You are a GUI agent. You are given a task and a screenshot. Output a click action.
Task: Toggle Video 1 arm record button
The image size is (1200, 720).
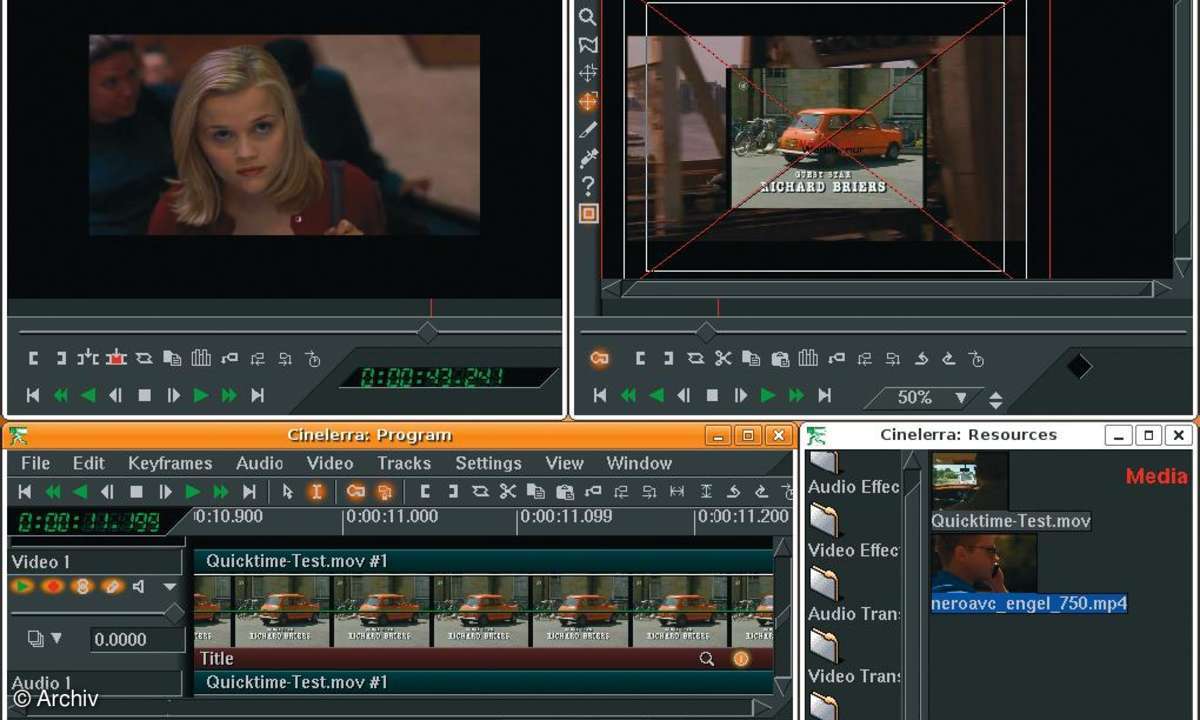click(x=53, y=586)
